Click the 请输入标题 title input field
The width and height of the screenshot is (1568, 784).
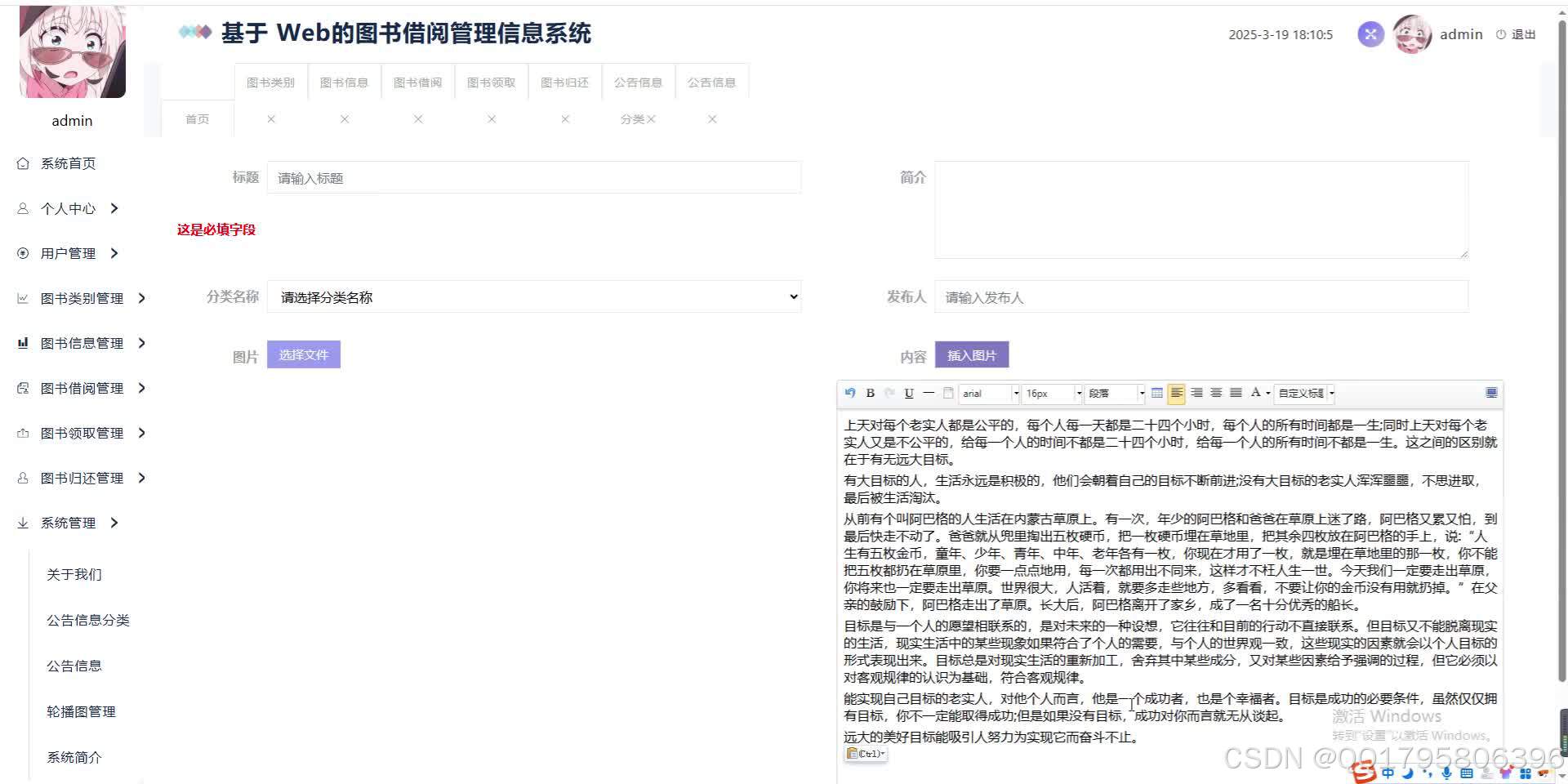[535, 177]
